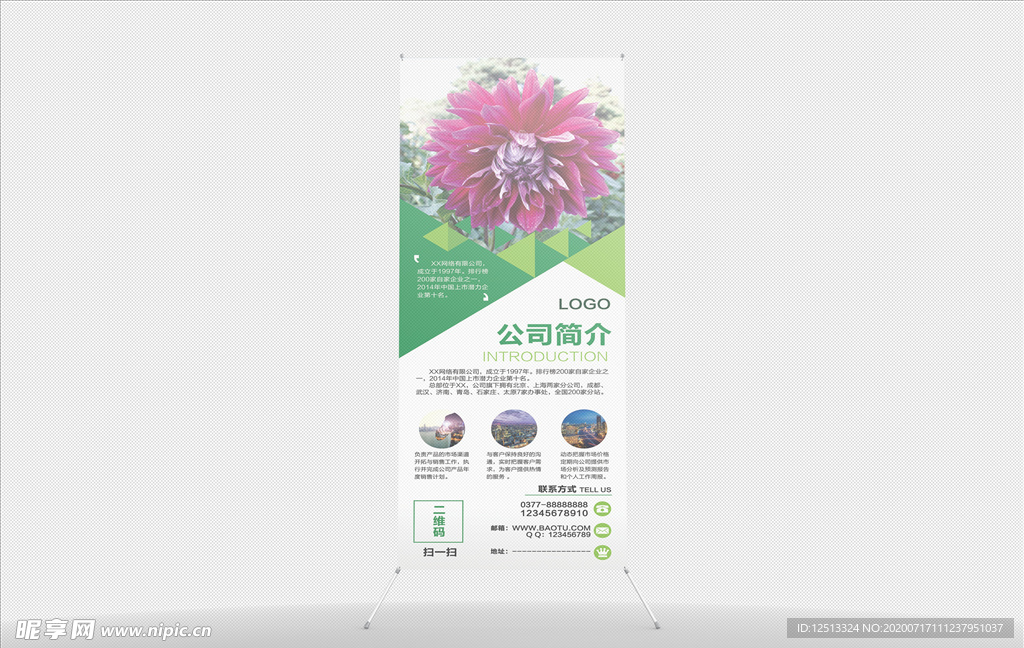This screenshot has width=1024, height=648.
Task: Click the circular photo above 动态把握市场价格
Action: [x=584, y=429]
